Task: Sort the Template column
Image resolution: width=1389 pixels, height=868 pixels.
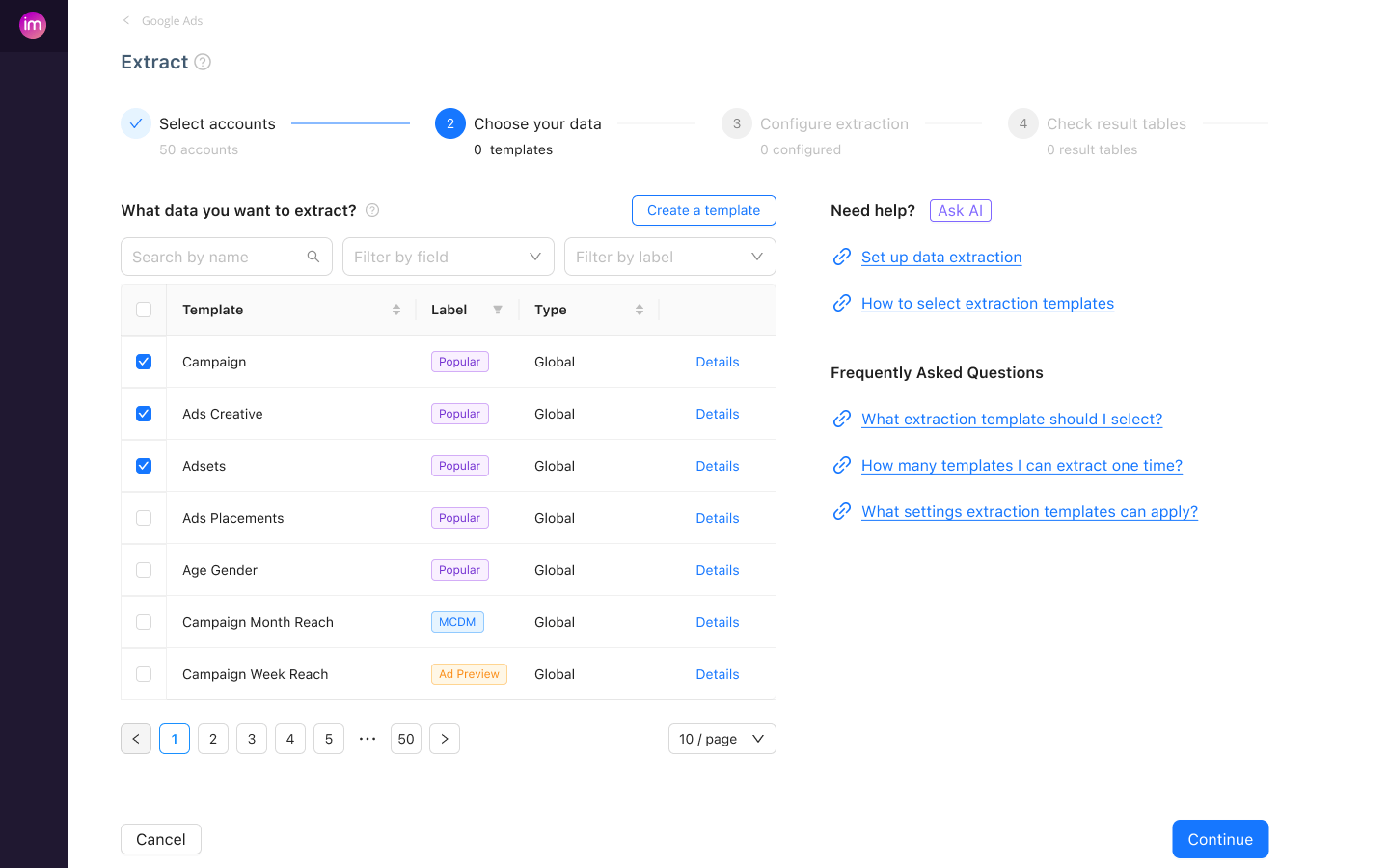Action: click(x=395, y=309)
